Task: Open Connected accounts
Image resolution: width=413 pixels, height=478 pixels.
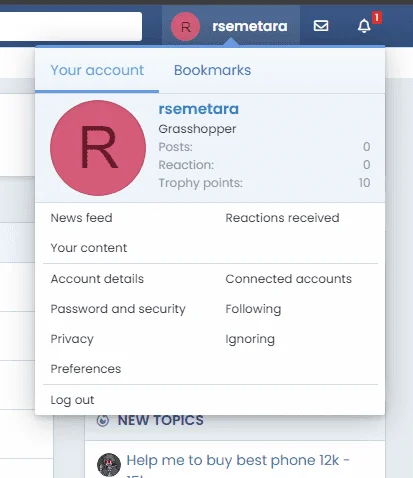Action: [288, 279]
